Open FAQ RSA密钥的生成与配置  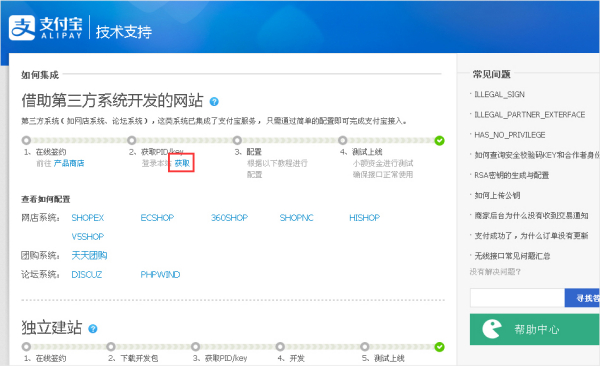[x=512, y=175]
